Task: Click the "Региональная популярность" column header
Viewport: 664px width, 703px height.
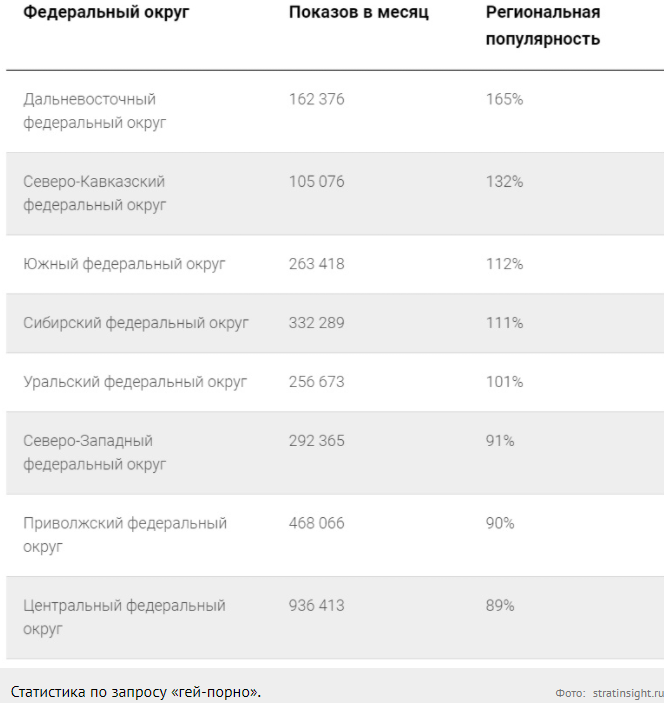Action: click(543, 26)
